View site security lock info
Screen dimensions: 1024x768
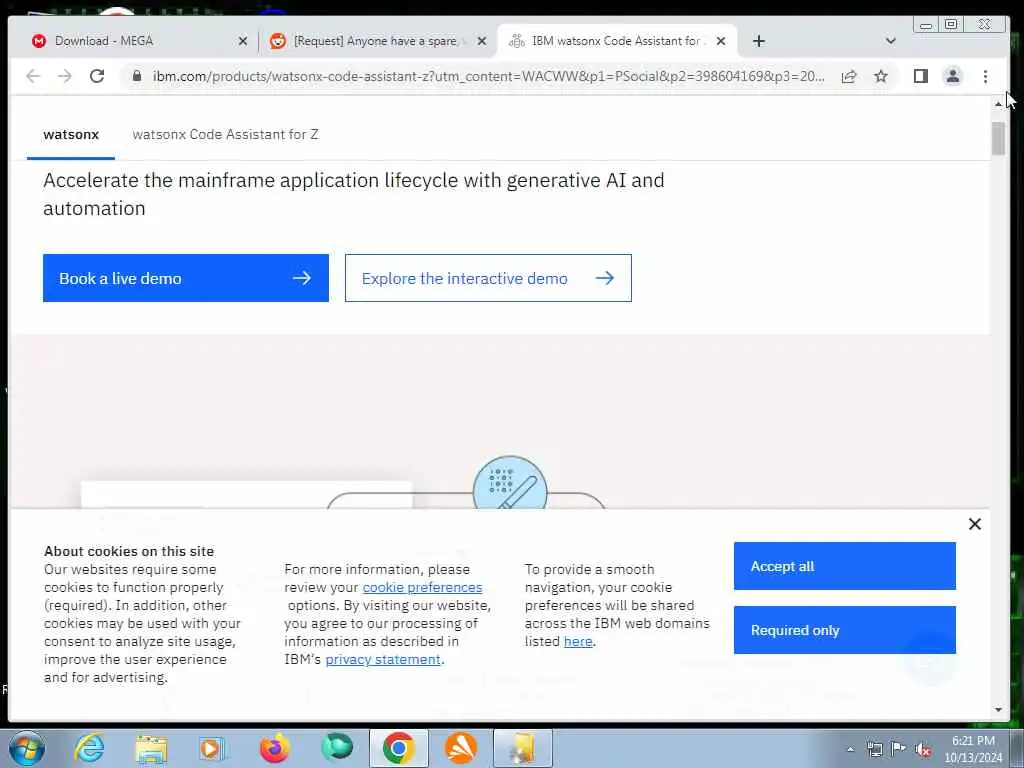point(136,76)
